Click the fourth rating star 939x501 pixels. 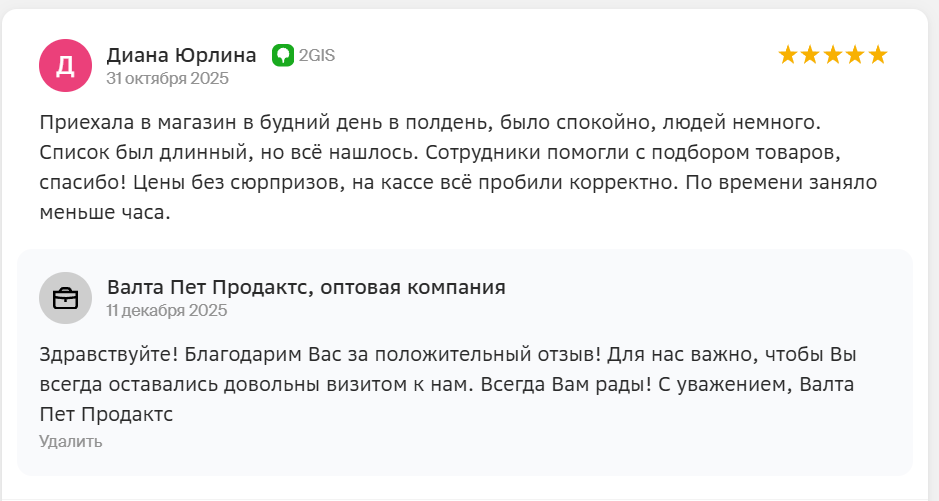[856, 55]
